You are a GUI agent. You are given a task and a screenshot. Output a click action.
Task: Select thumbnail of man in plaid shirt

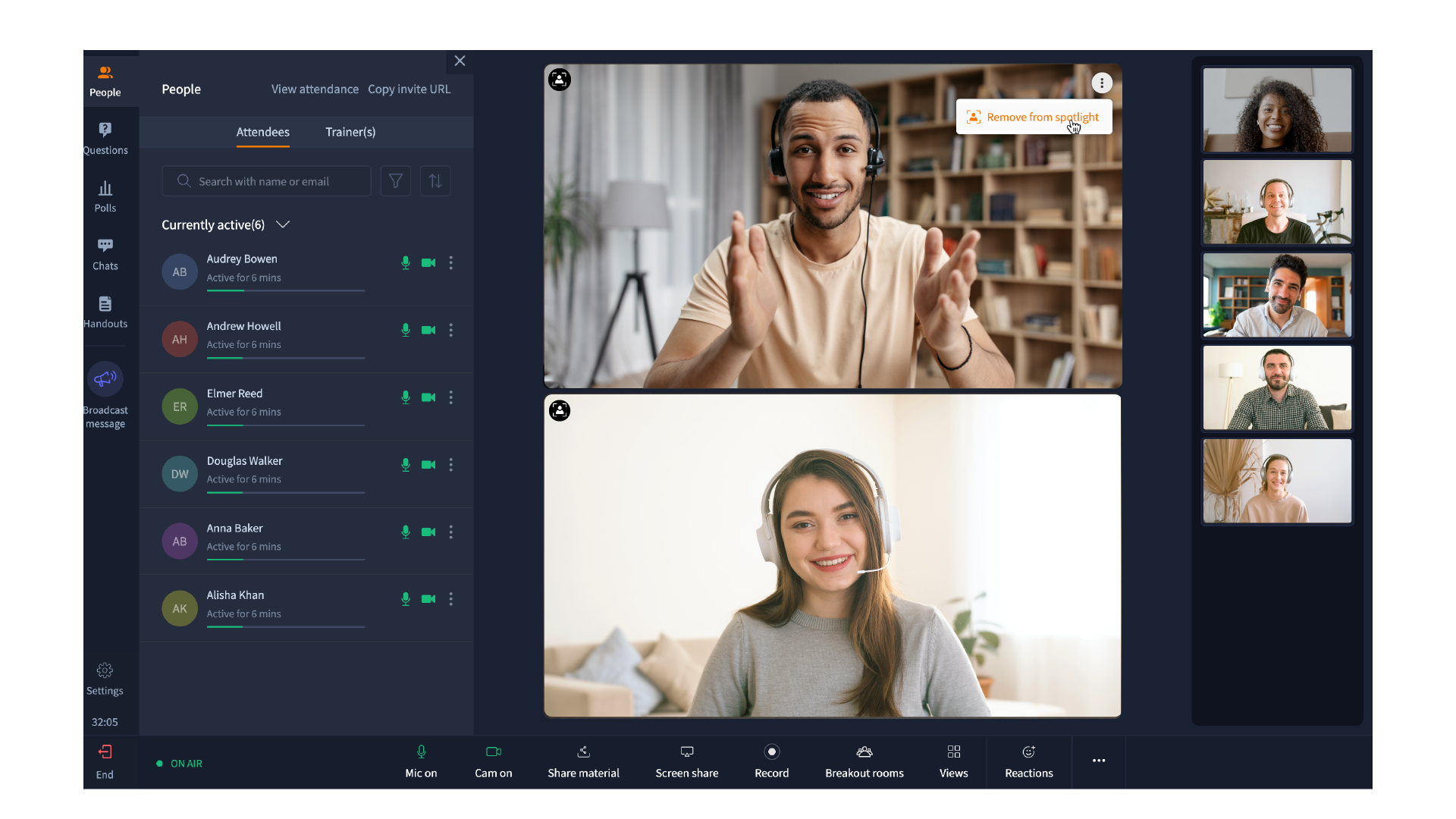[1277, 388]
